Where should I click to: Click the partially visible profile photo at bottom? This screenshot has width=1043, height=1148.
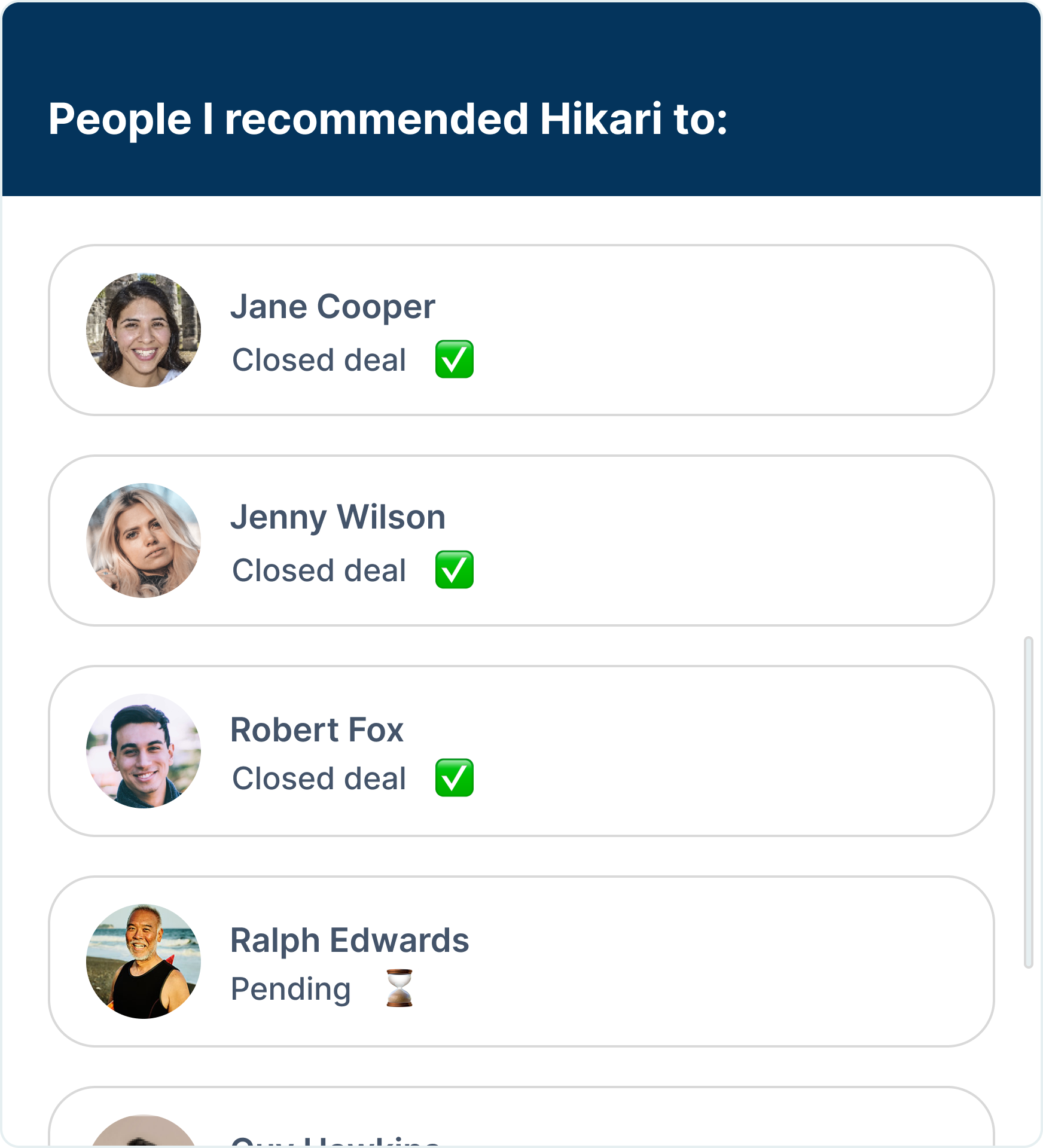pos(144,1133)
